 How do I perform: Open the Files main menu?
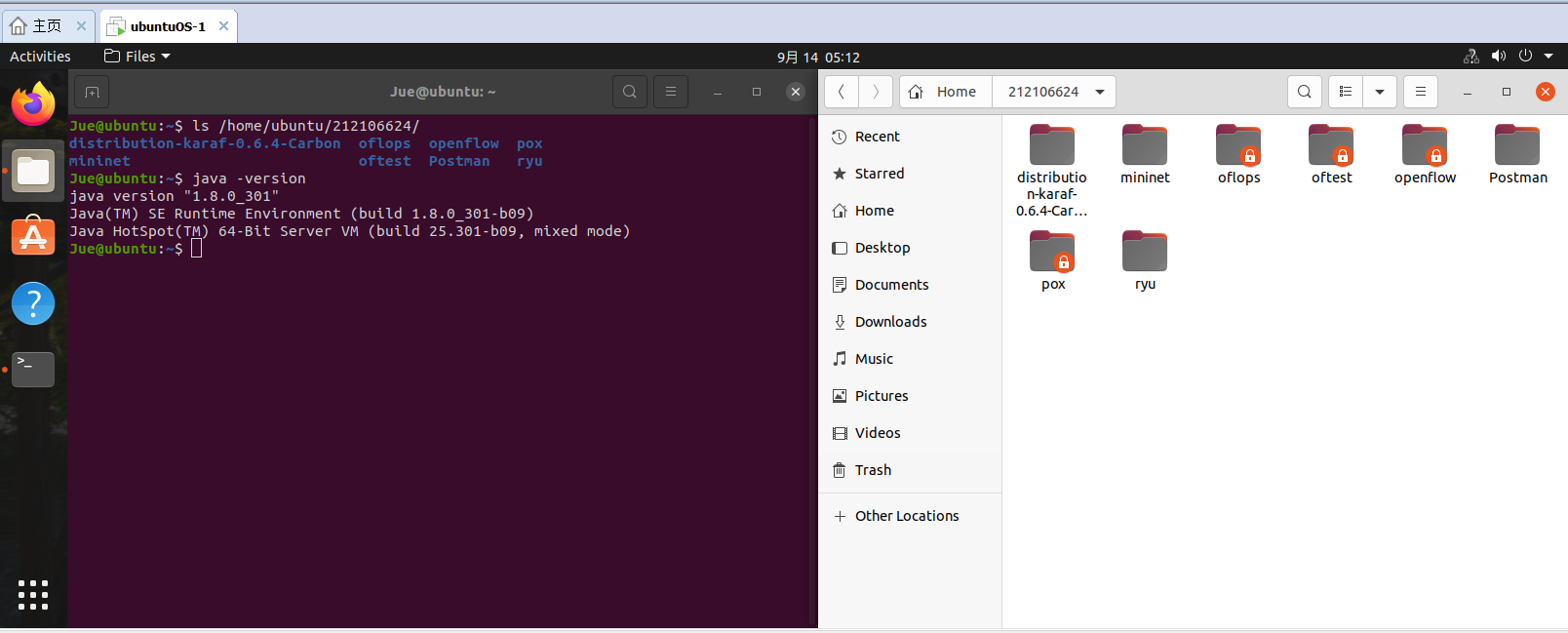click(1421, 92)
